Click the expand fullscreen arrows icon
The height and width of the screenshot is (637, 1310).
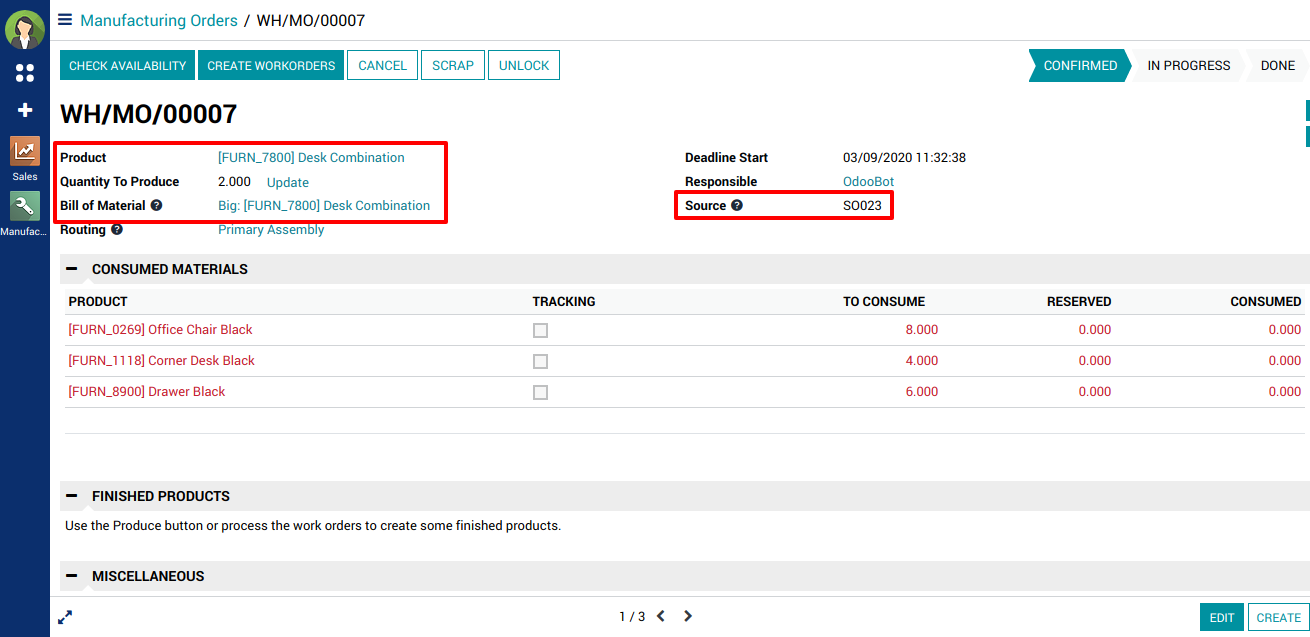click(x=65, y=617)
